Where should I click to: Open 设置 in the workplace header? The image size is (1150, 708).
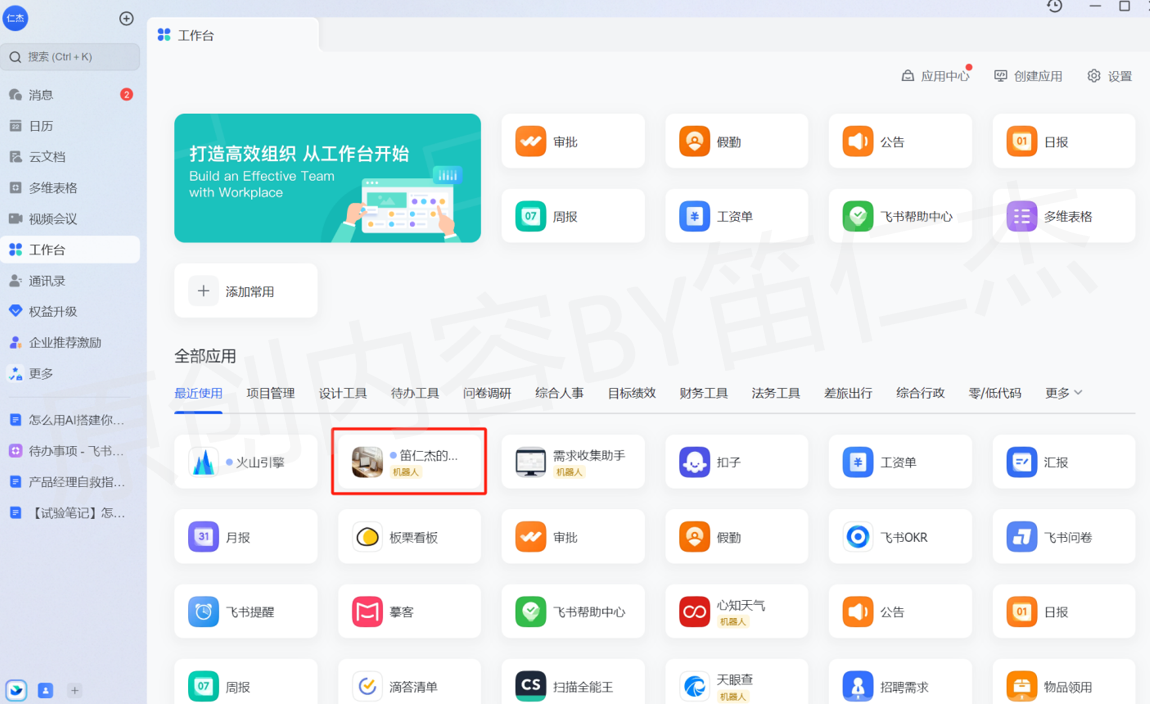(x=1109, y=76)
